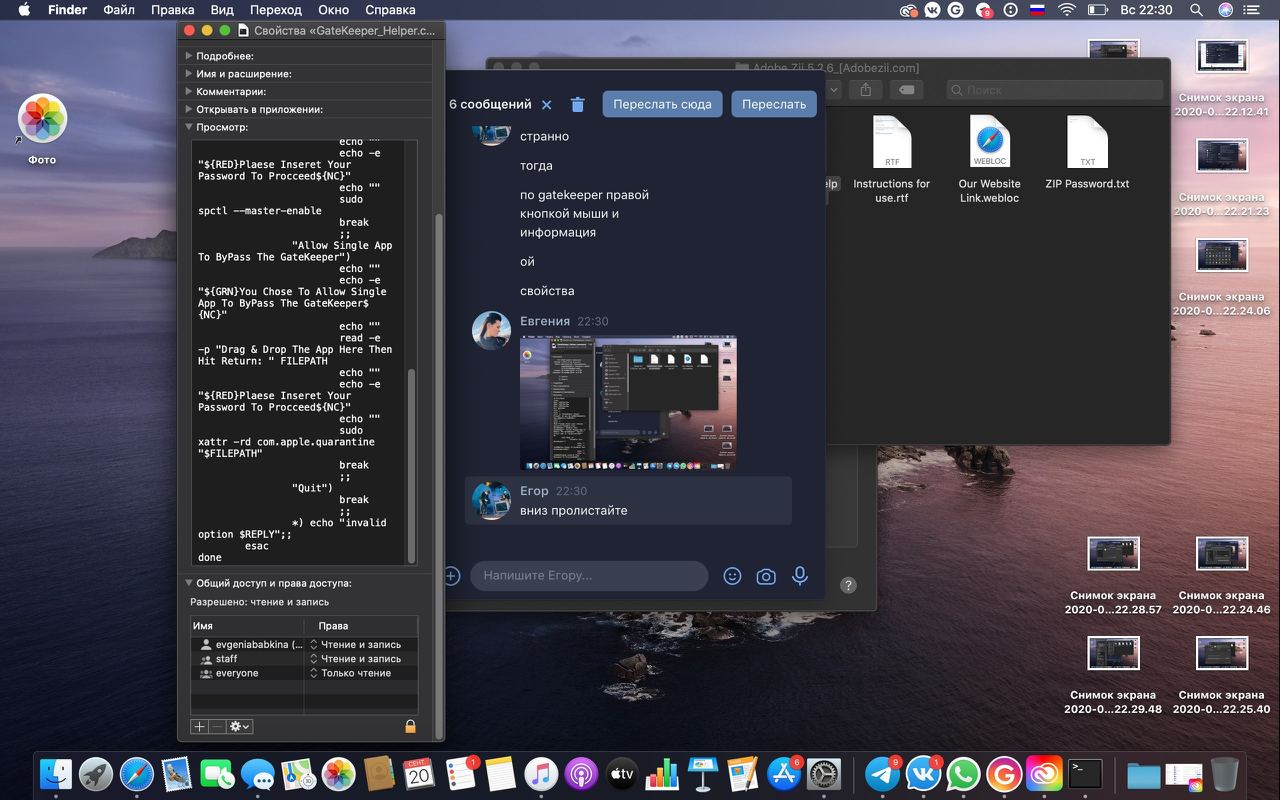Expand the Имя и расширение section
The image size is (1280, 800).
coord(189,74)
